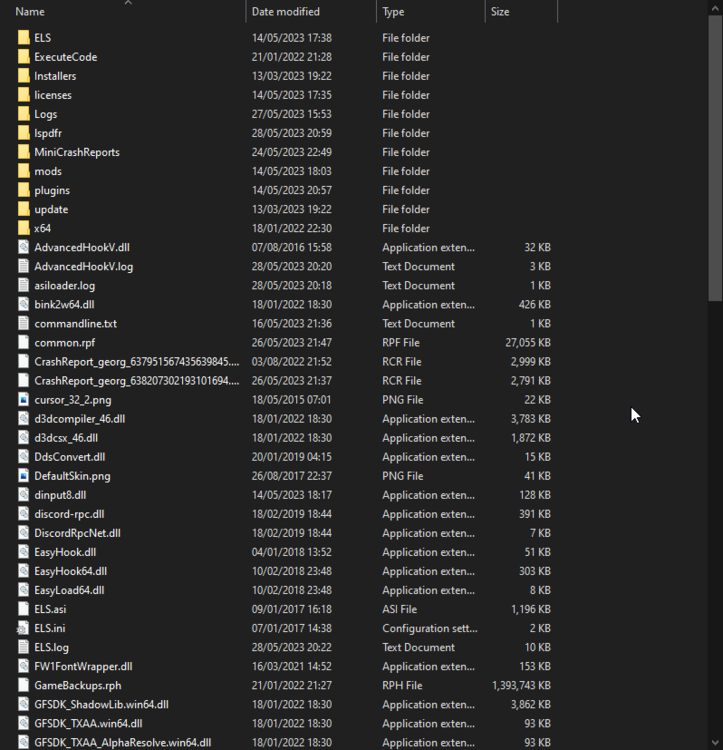Screen dimensions: 723x750
Task: Select the ELS.asi file icon
Action: pos(23,609)
